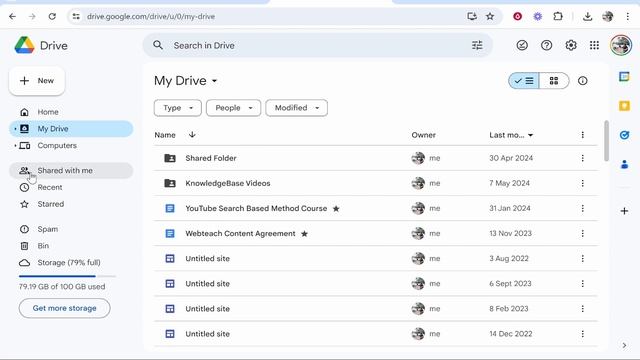Open Drive settings gear
Screen dimensions: 640x360
pyautogui.click(x=571, y=45)
